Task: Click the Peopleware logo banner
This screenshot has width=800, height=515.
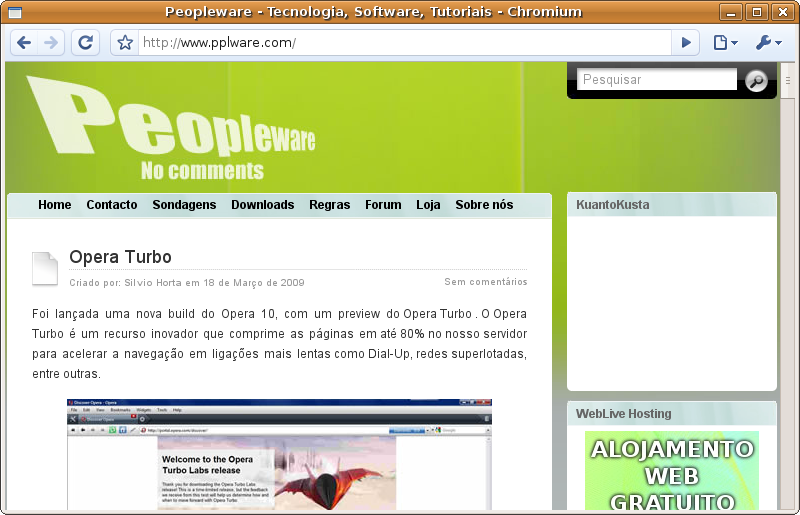Action: (171, 128)
